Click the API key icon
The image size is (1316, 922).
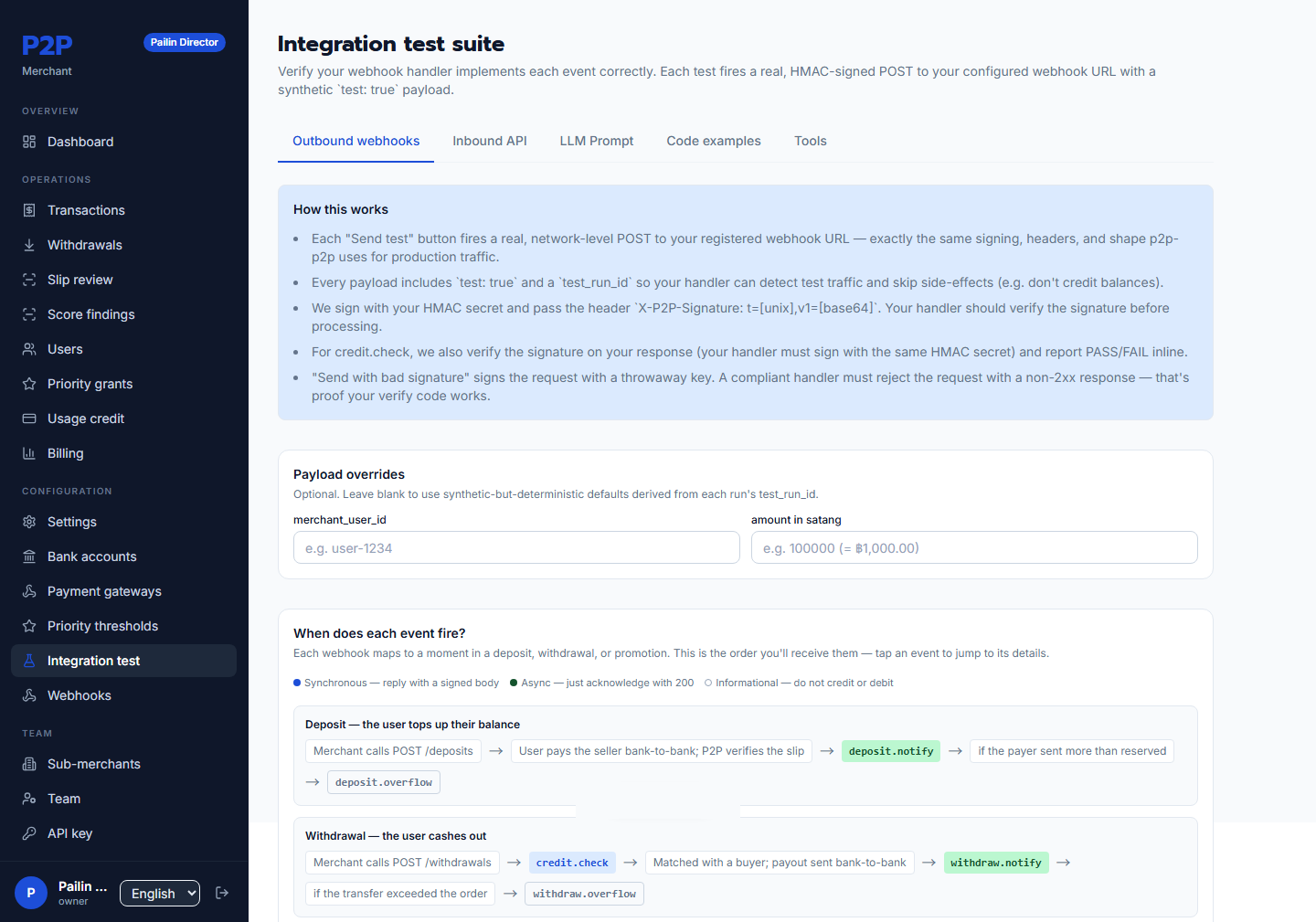click(29, 833)
